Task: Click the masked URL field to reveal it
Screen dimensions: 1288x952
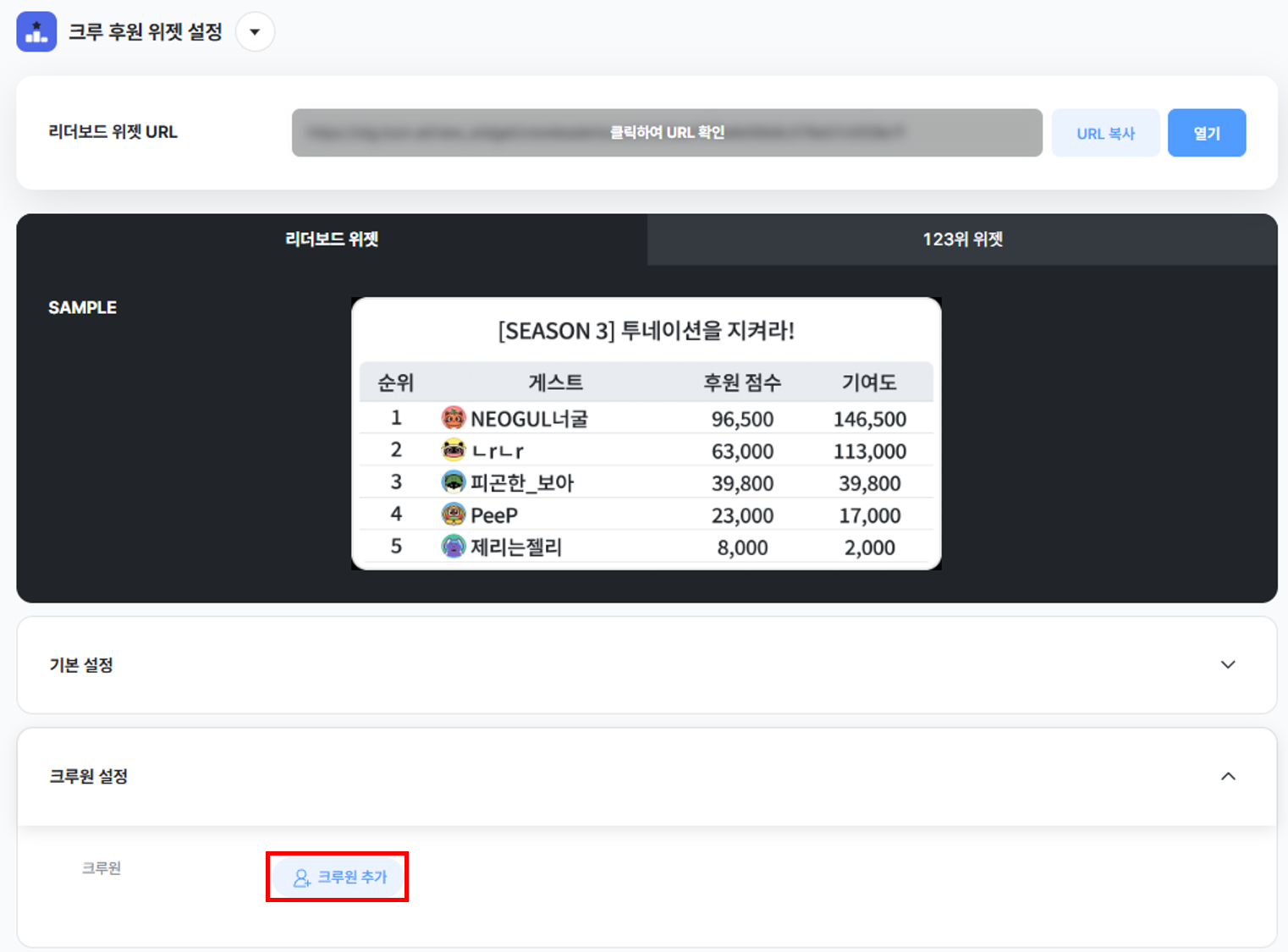Action: coord(667,132)
